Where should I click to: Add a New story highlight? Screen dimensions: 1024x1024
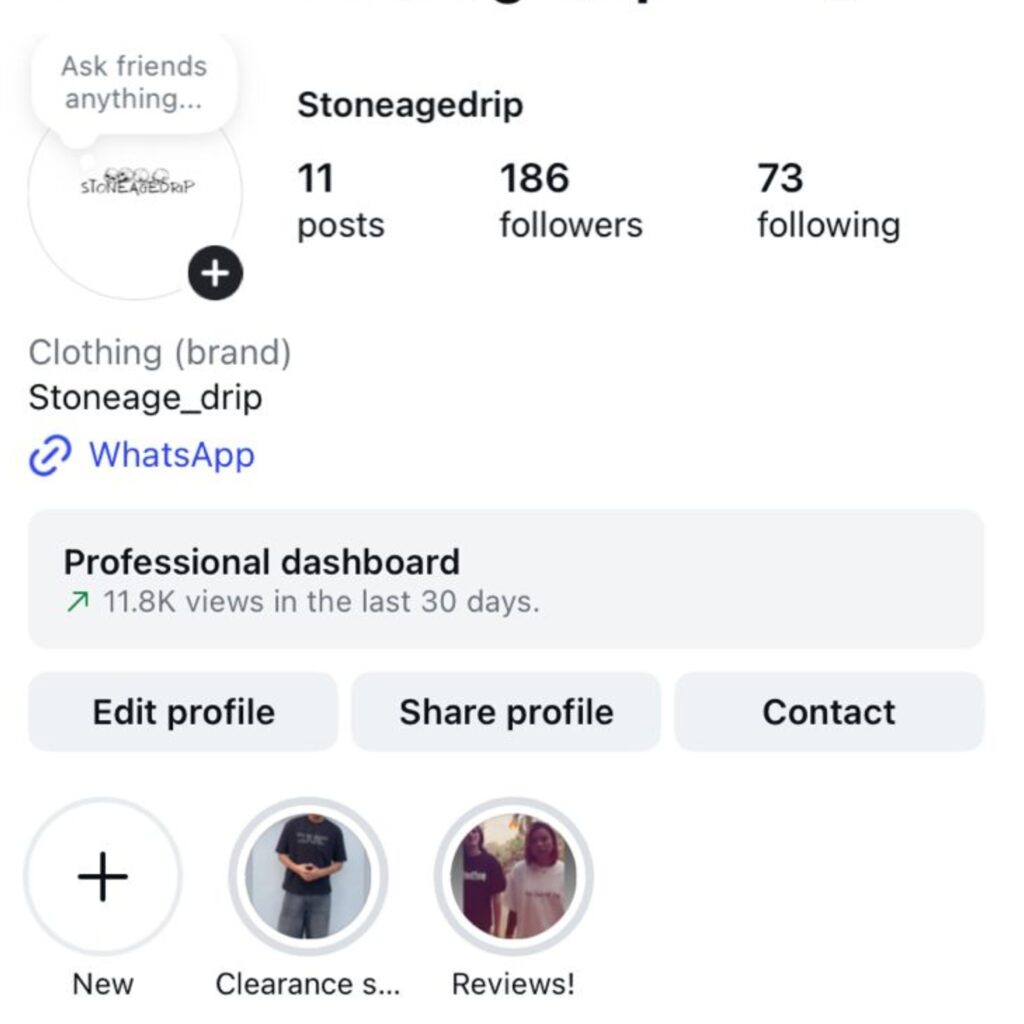[103, 877]
